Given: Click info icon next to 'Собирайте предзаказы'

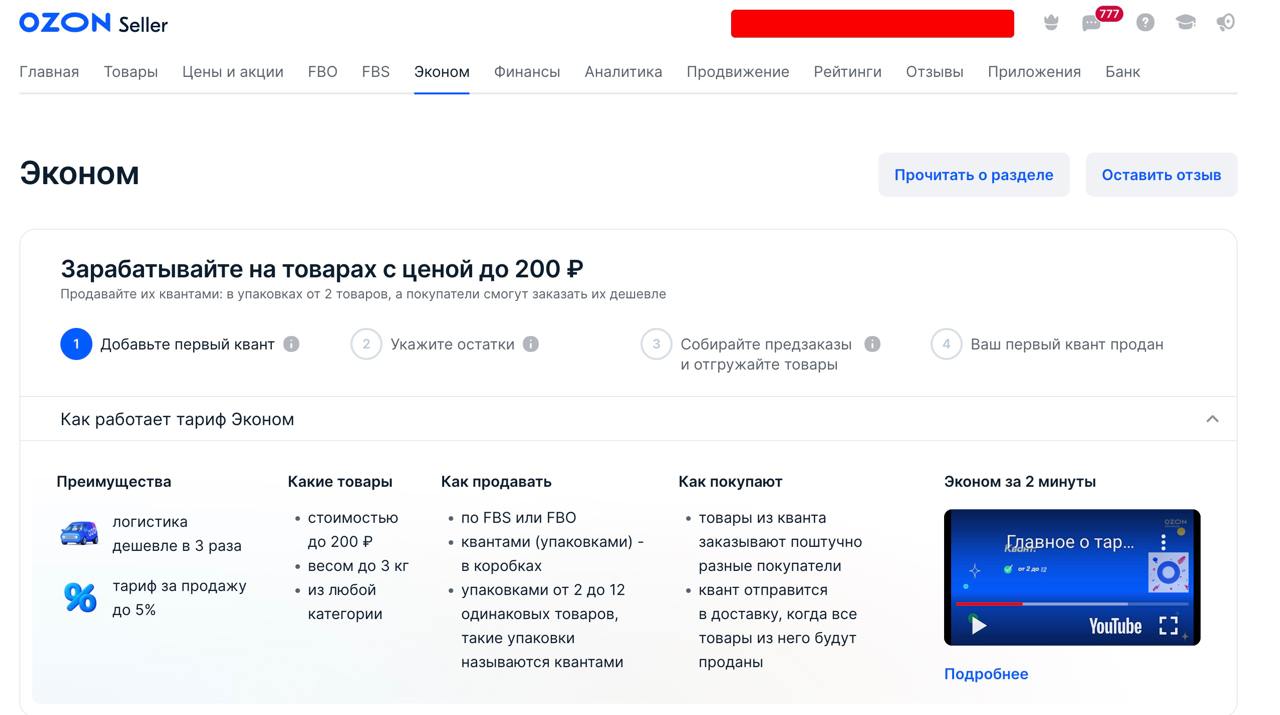Looking at the screenshot, I should coord(872,344).
